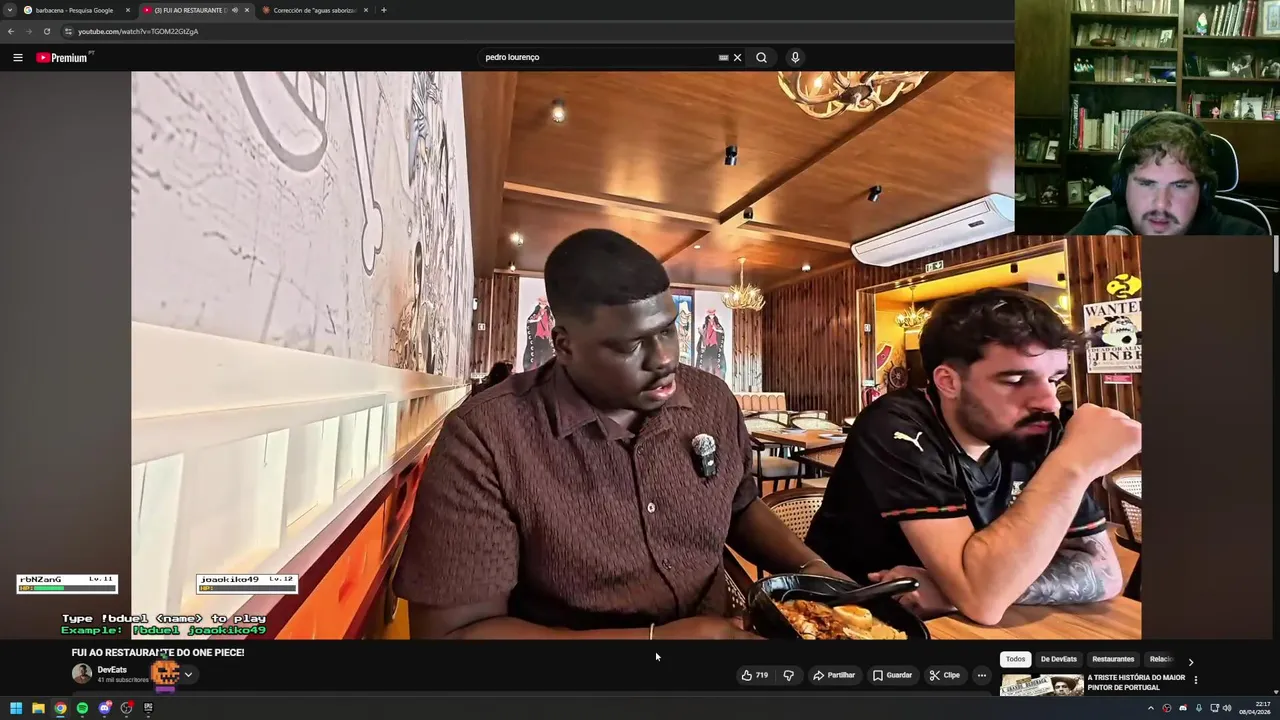Click the YouTube search box

point(598,57)
